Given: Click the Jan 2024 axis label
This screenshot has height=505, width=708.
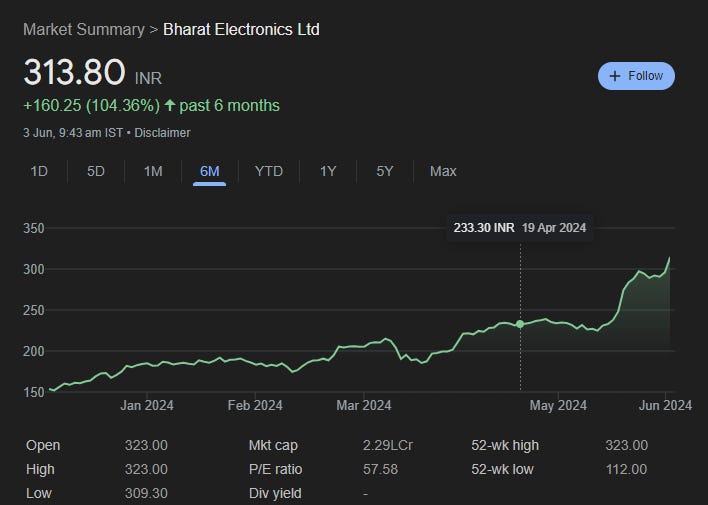Looking at the screenshot, I should [147, 405].
